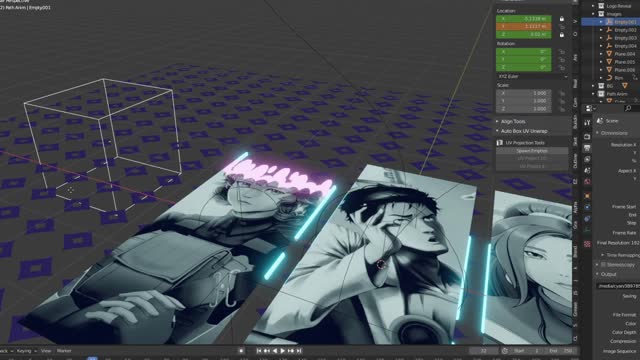Click the Rotation Z value field
Image resolution: width=640 pixels, height=360 pixels.
[x=524, y=67]
